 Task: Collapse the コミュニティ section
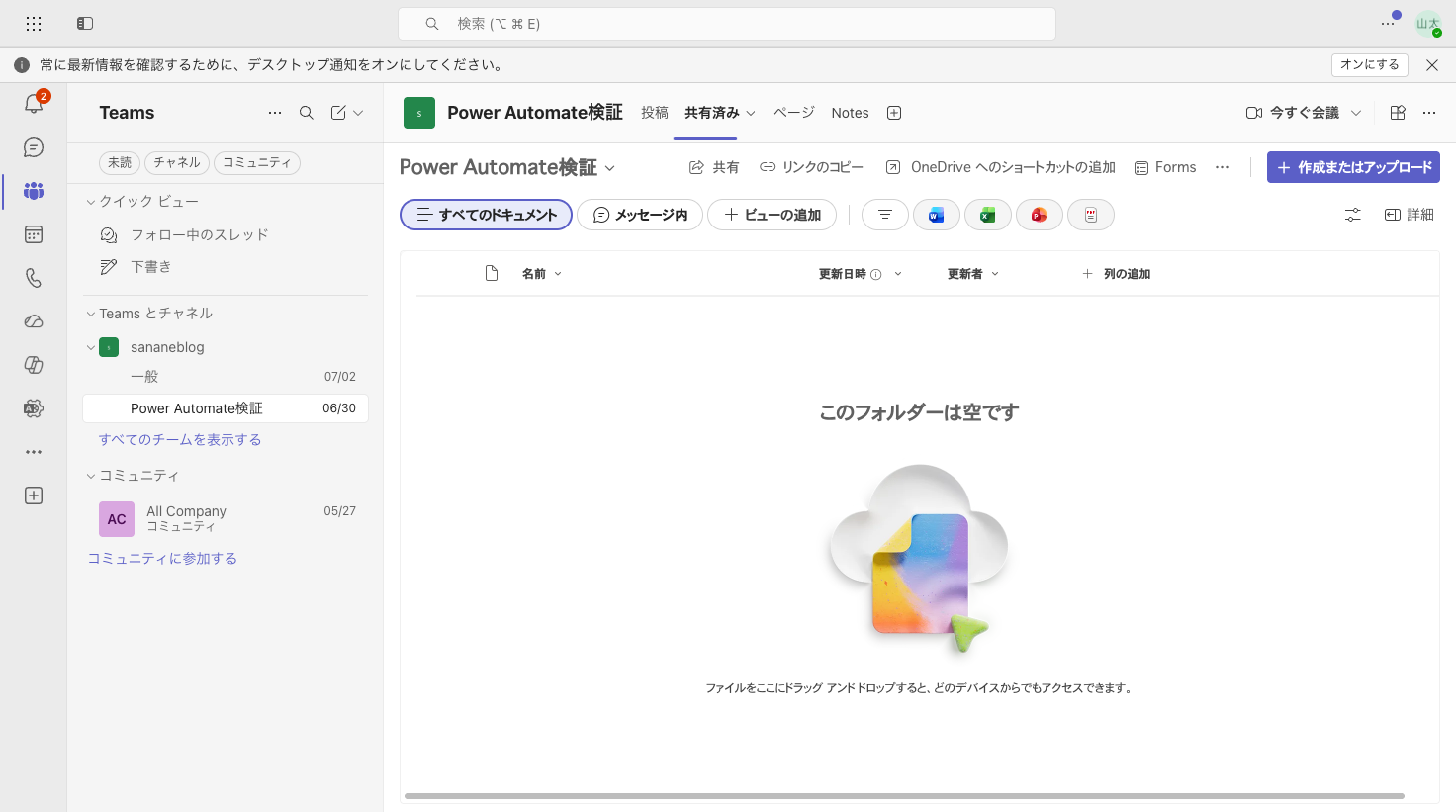pyautogui.click(x=91, y=476)
